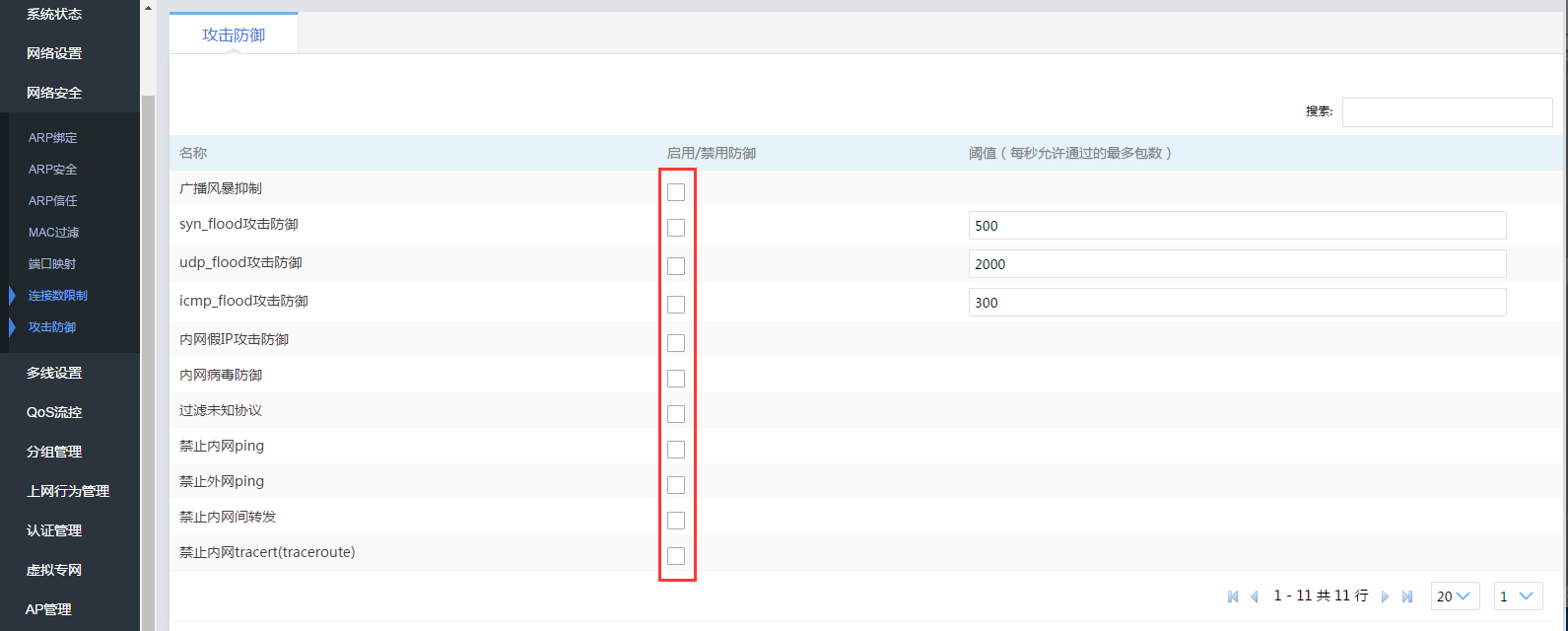Tick 禁止内网tracert(traceroute) checkbox
This screenshot has height=631, width=1568.
[676, 556]
